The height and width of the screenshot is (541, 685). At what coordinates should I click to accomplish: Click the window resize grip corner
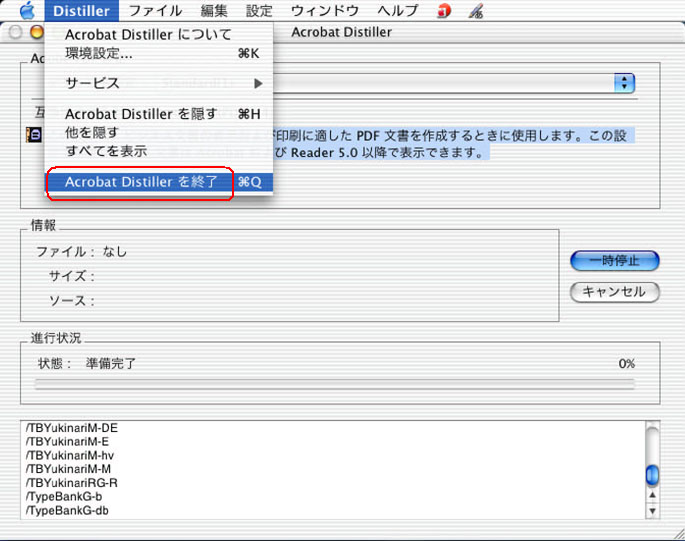[678, 534]
